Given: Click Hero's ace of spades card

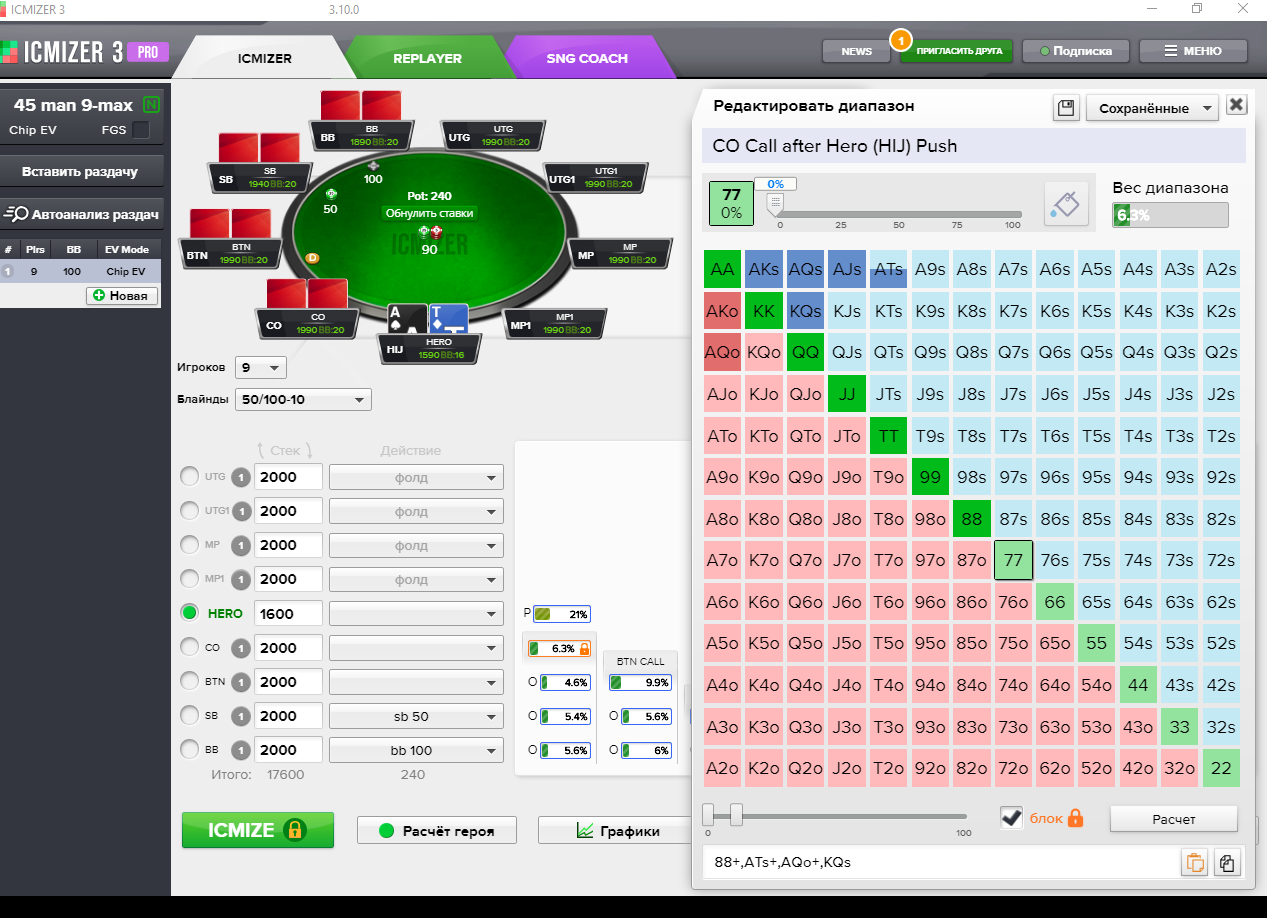Looking at the screenshot, I should (408, 317).
